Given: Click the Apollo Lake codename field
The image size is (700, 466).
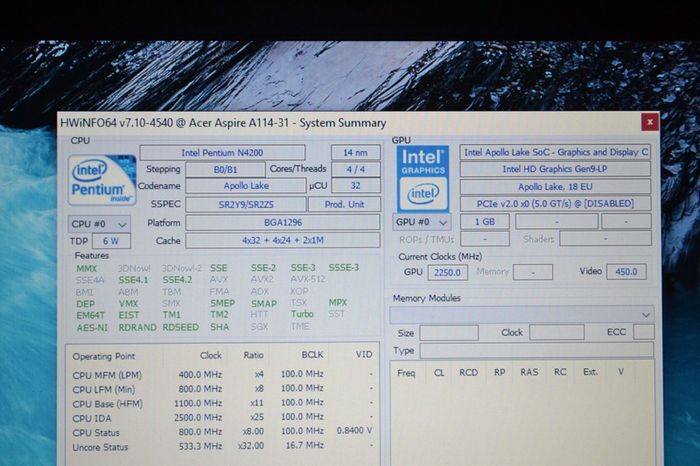Looking at the screenshot, I should (246, 186).
